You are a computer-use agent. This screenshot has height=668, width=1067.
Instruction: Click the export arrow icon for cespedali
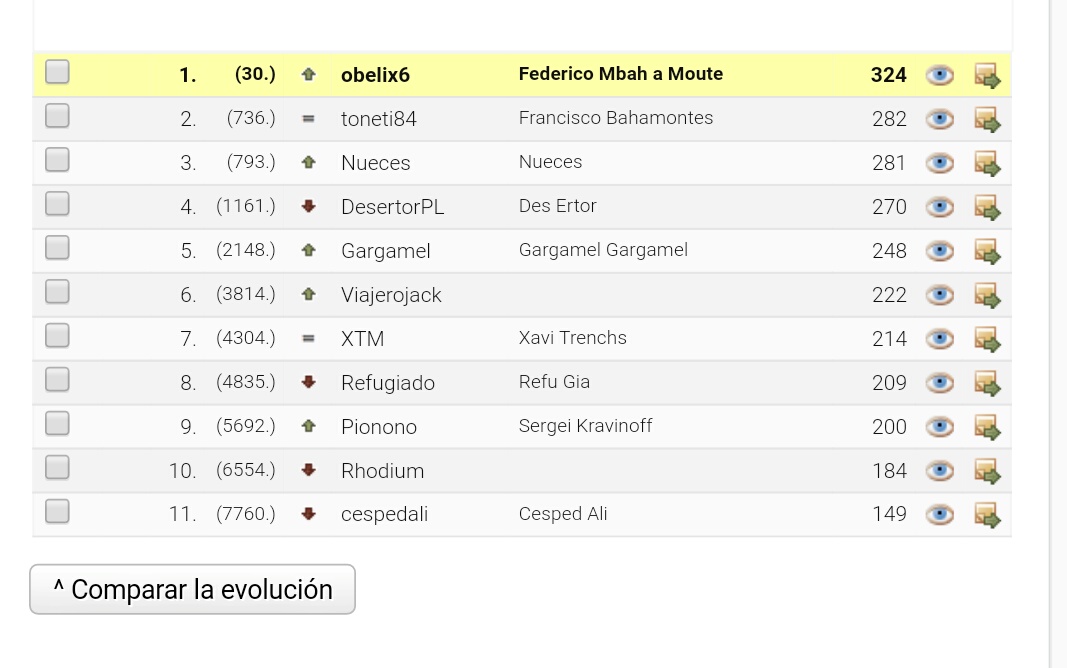click(x=987, y=515)
